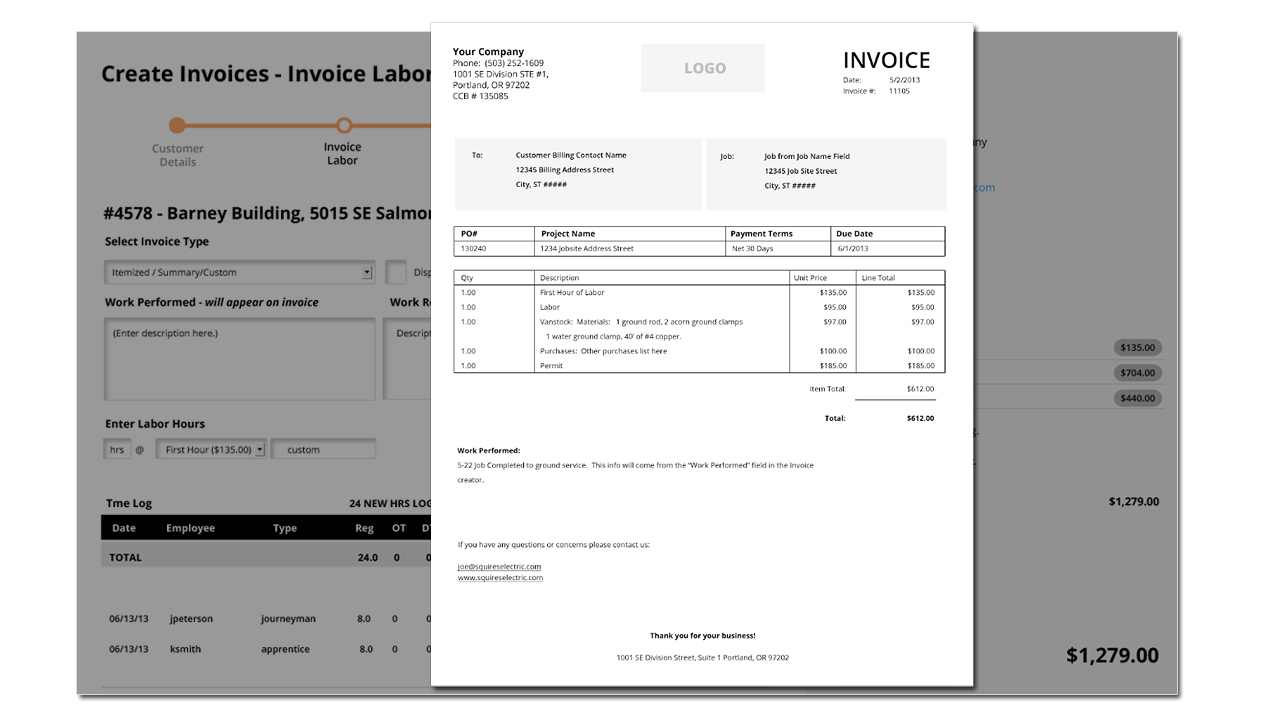Click the 12345 Billing Address Street line
The height and width of the screenshot is (720, 1280).
tap(565, 170)
